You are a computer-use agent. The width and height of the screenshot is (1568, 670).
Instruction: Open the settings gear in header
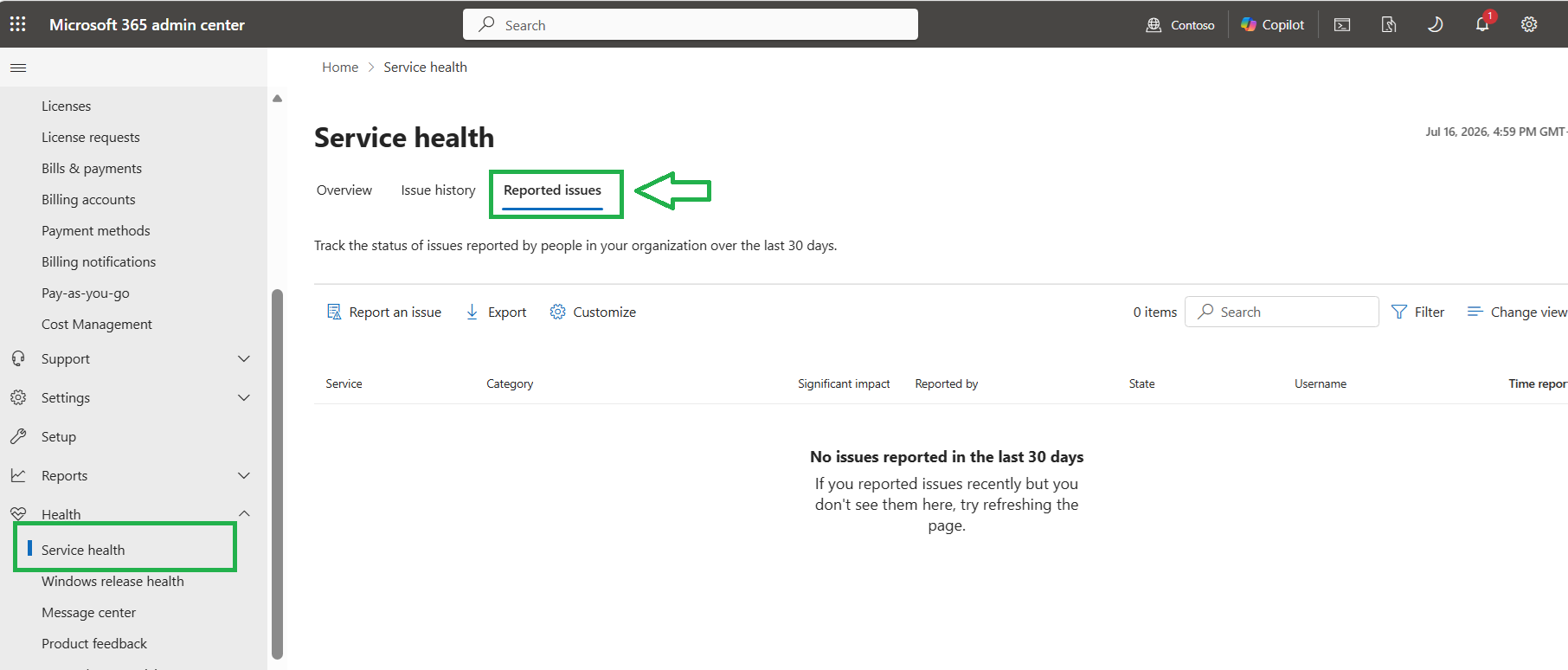(1529, 24)
